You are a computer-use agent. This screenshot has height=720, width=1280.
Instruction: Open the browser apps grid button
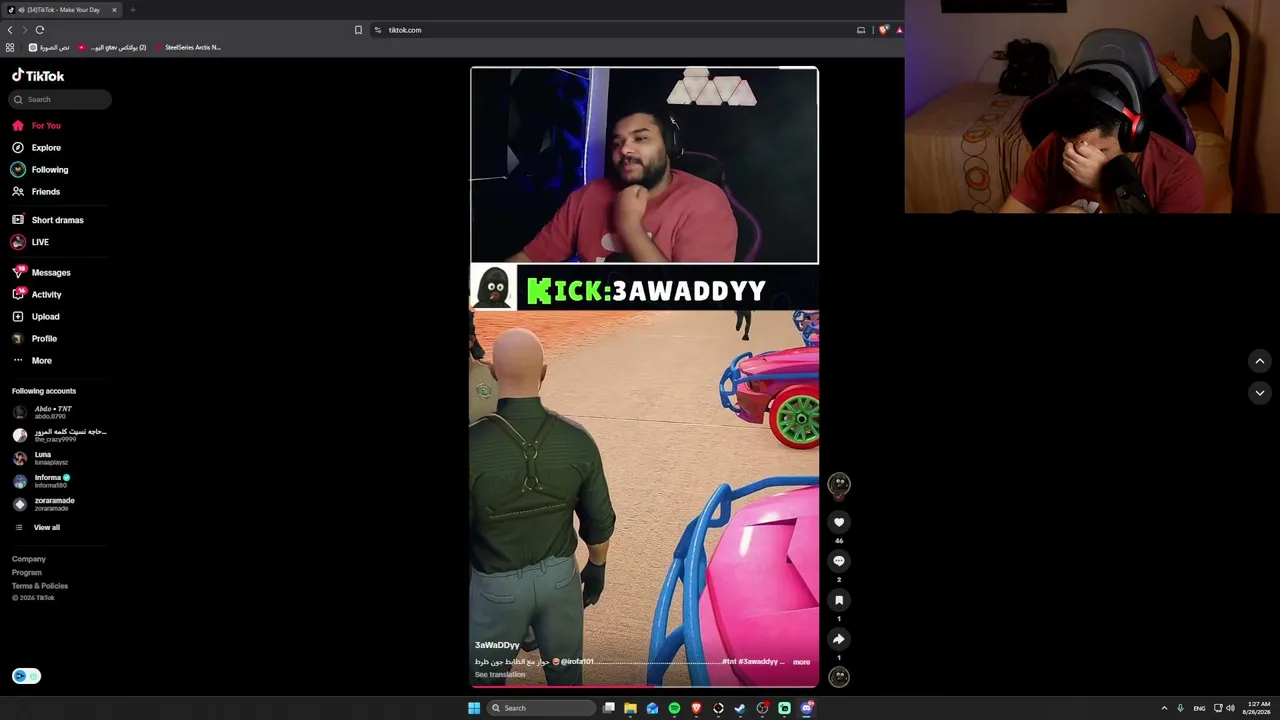[10, 47]
